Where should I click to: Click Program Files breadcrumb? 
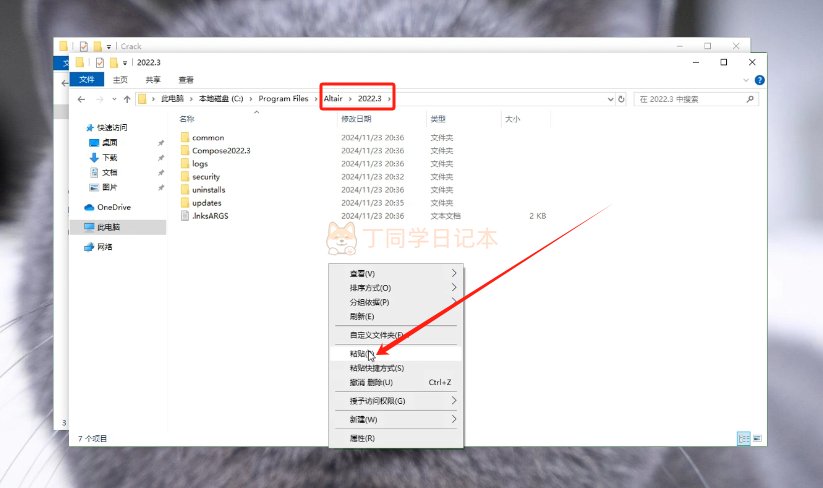tap(283, 99)
